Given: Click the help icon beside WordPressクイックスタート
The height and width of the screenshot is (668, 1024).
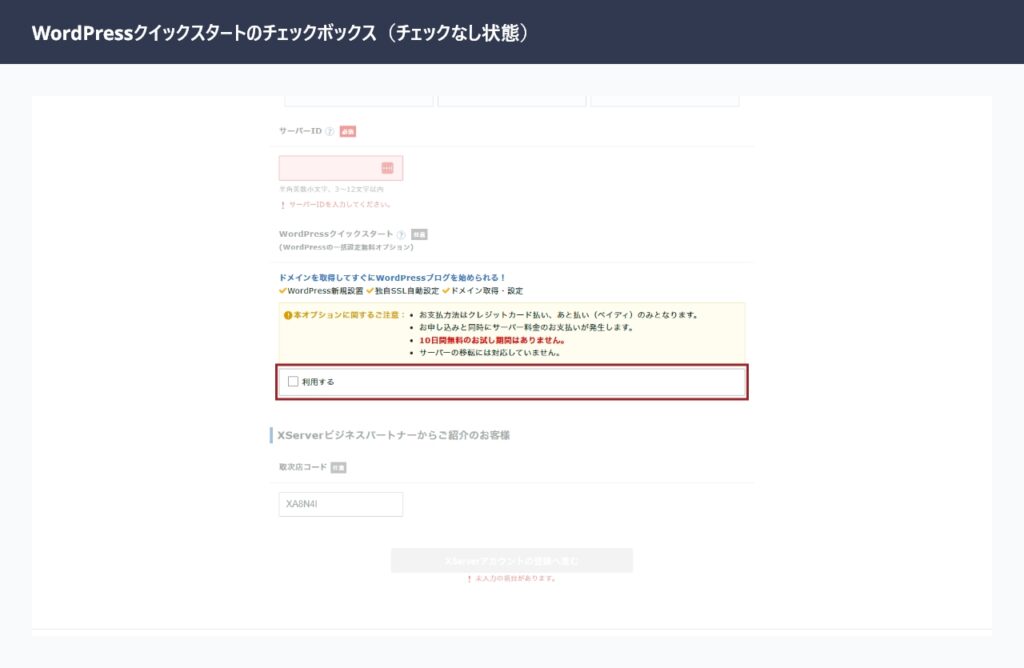Looking at the screenshot, I should (x=401, y=234).
